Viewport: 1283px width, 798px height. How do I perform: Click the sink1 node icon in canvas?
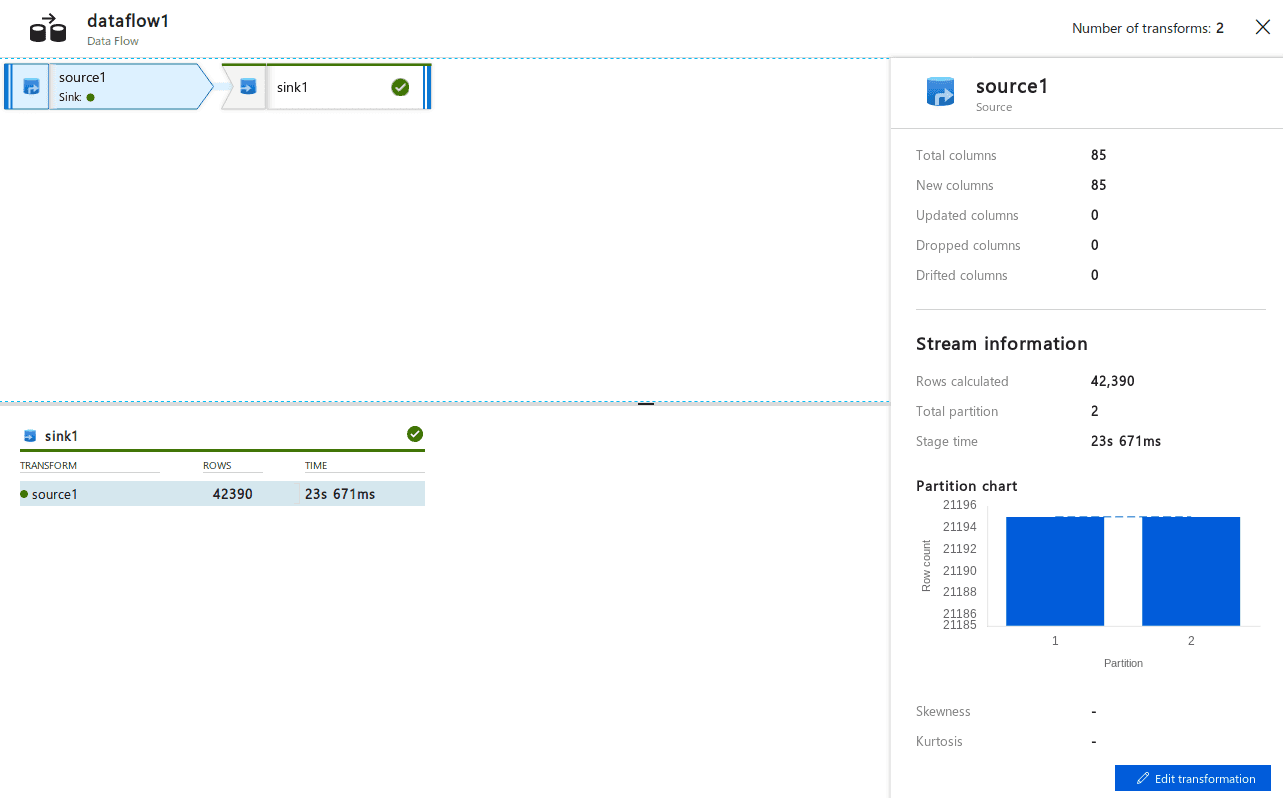point(248,87)
